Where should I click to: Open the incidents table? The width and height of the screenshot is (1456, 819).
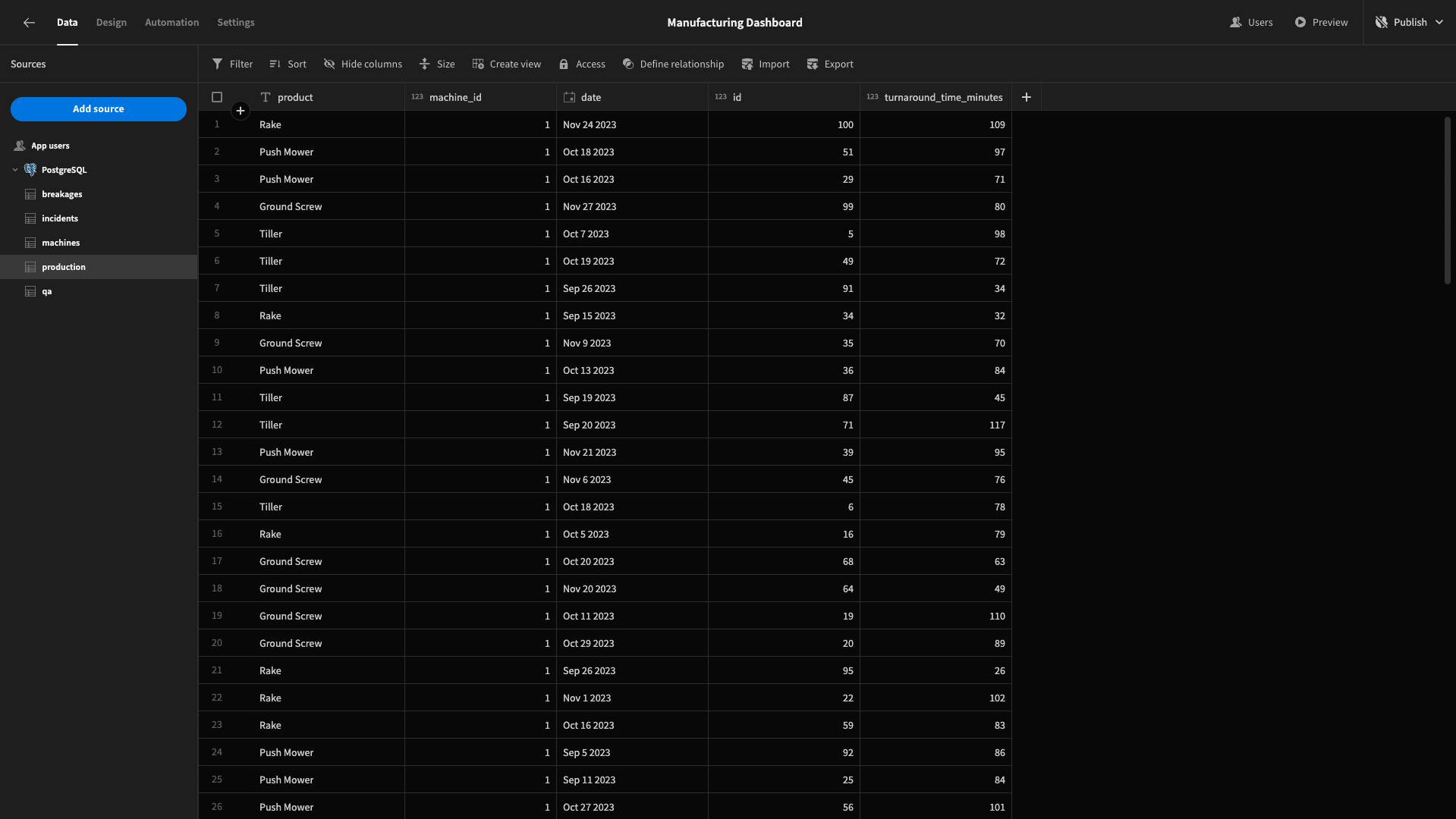[99, 218]
